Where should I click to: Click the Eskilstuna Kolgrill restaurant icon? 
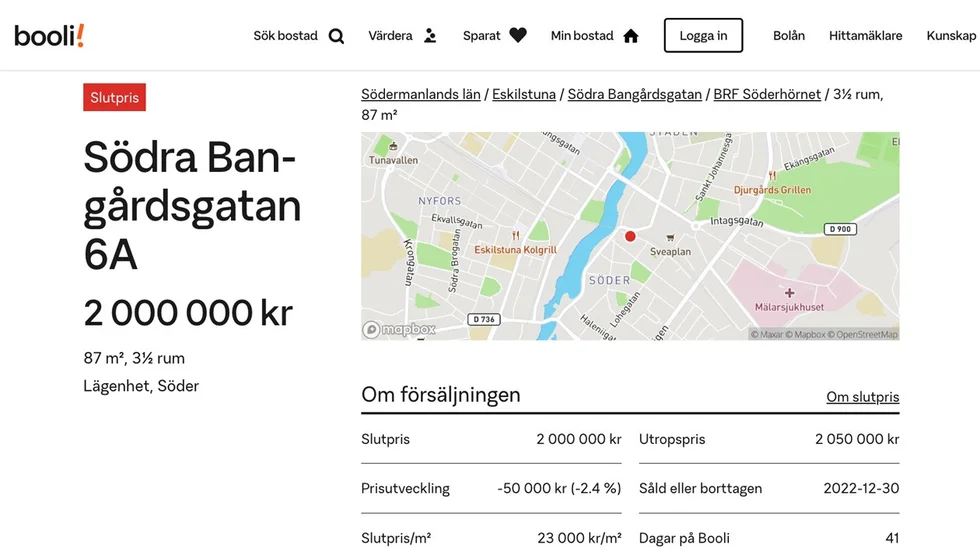515,236
